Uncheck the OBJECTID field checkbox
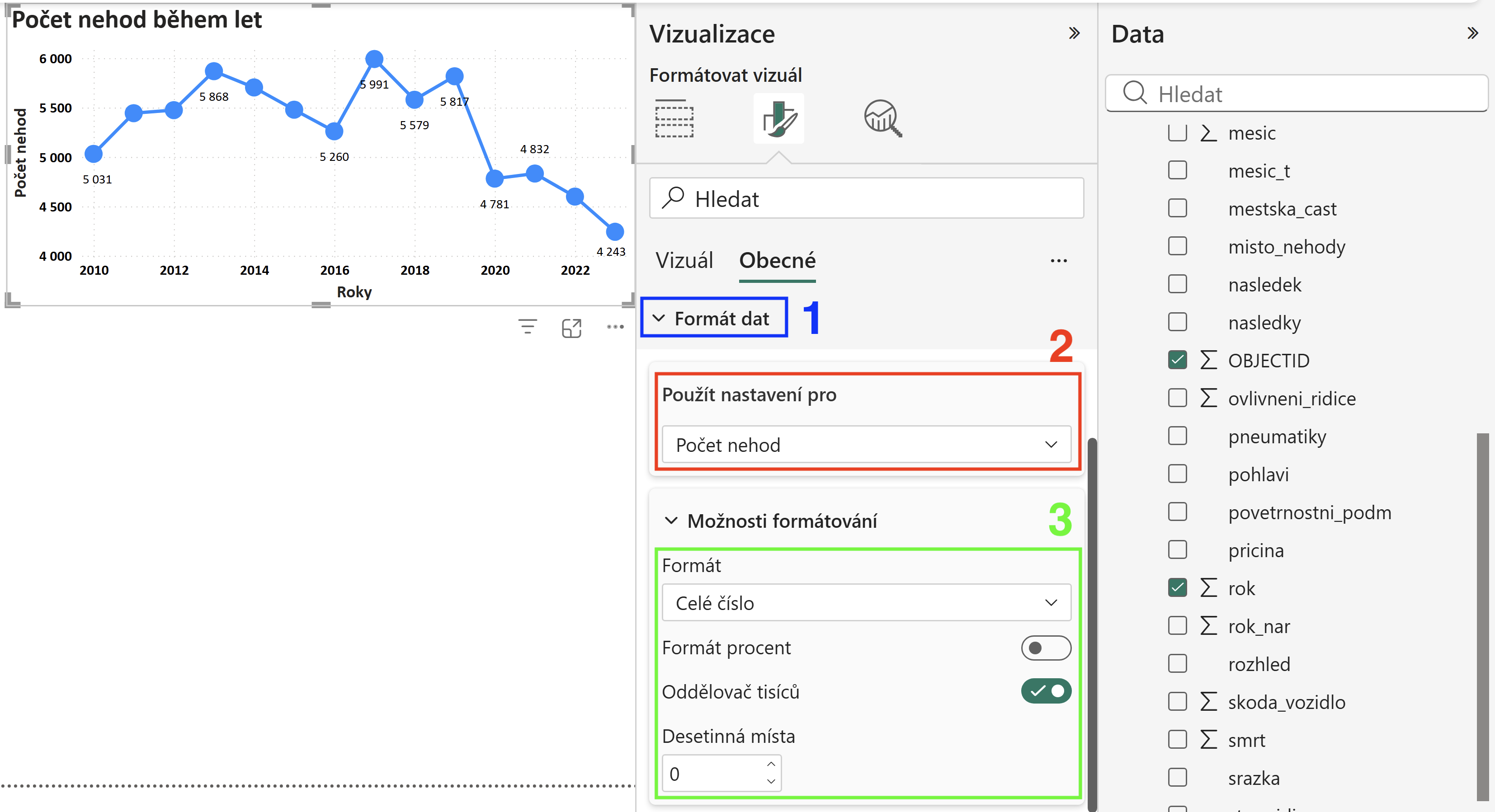 coord(1178,360)
